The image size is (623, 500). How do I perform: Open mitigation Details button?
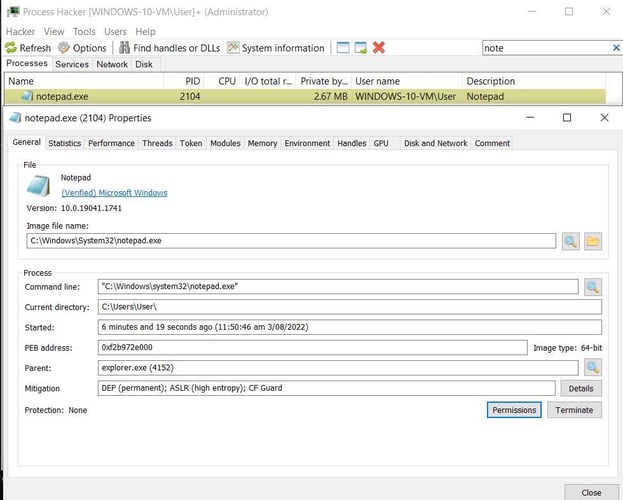[580, 388]
